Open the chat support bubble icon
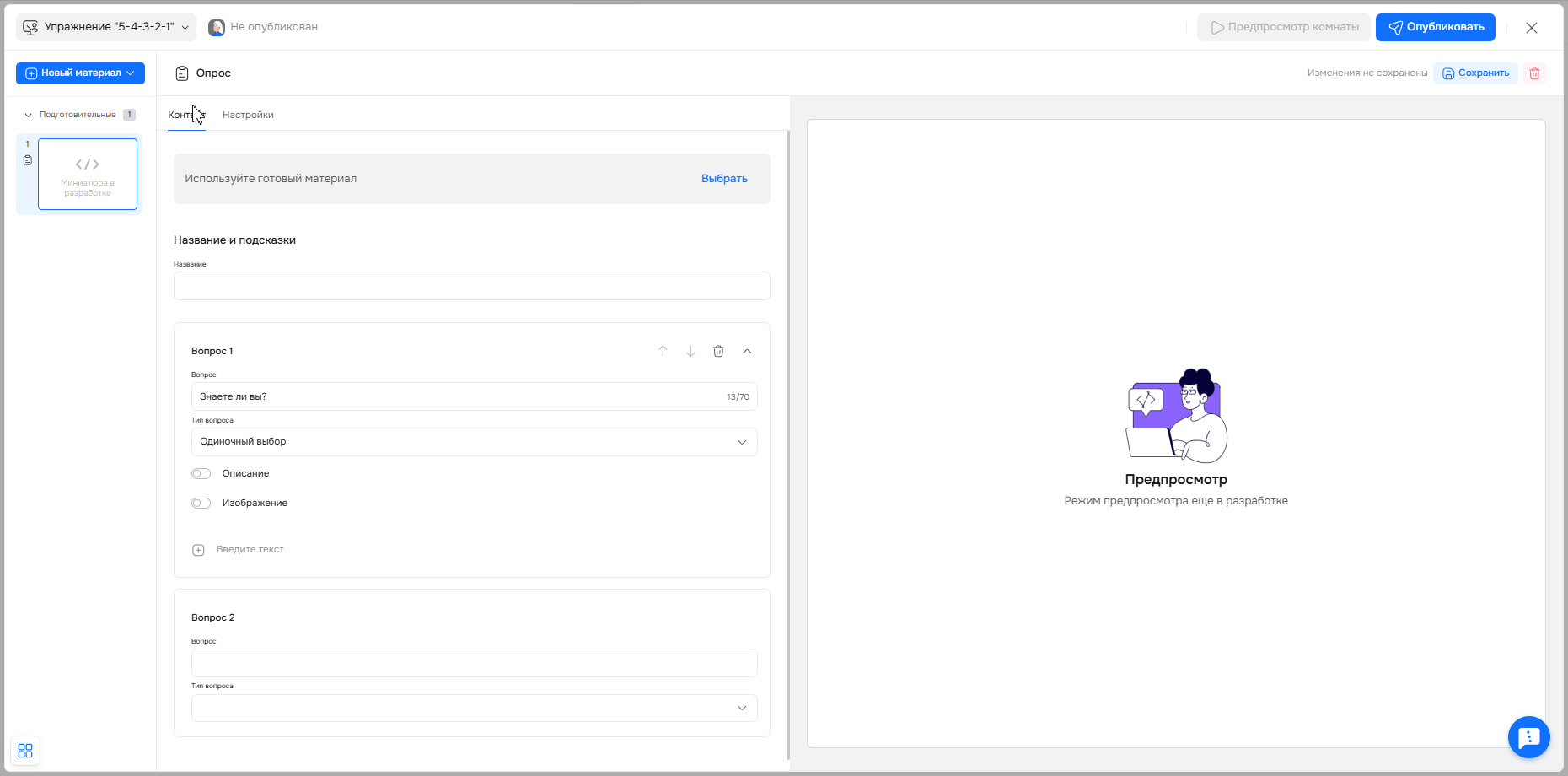 tap(1528, 737)
